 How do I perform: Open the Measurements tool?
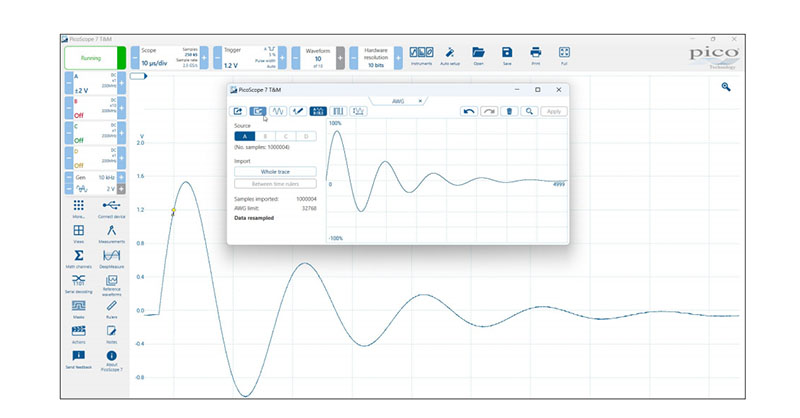pyautogui.click(x=111, y=233)
